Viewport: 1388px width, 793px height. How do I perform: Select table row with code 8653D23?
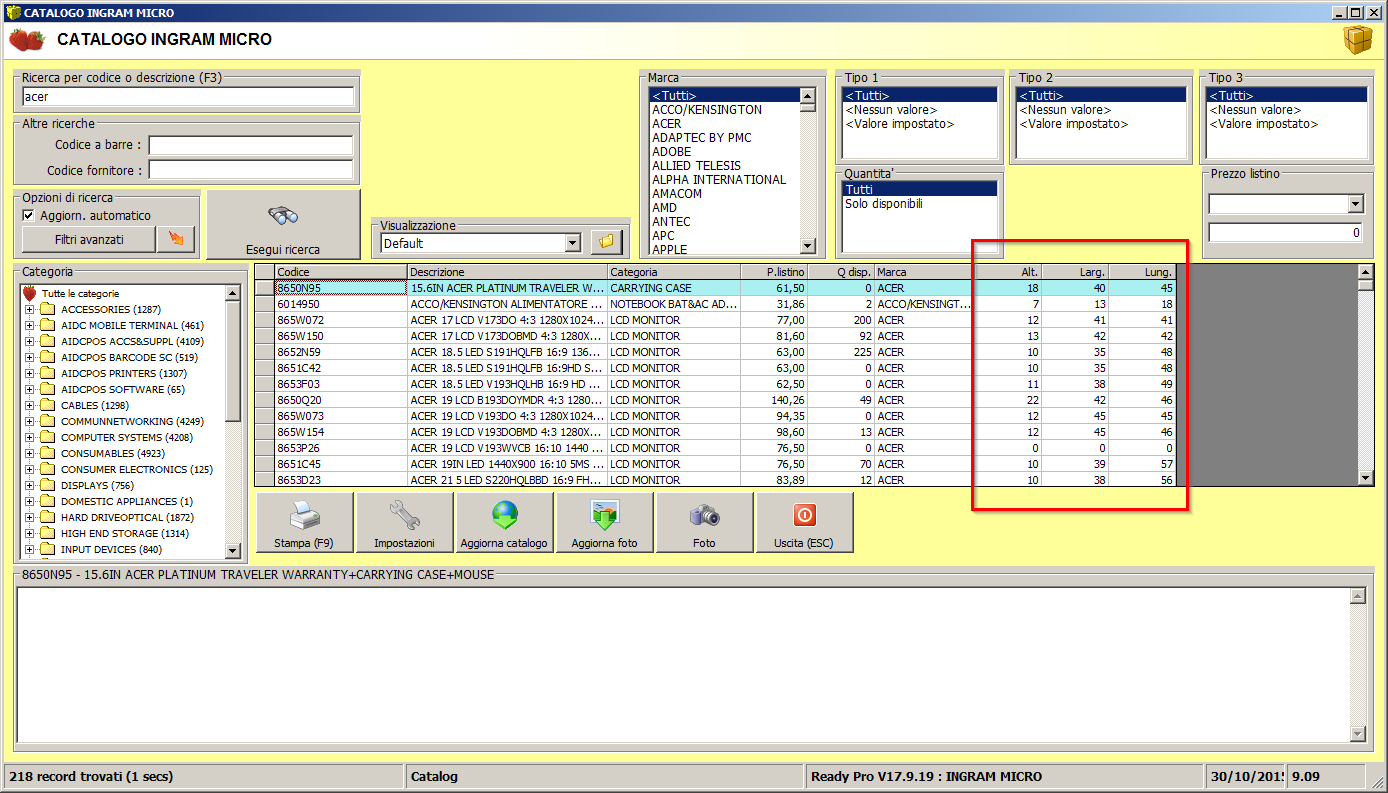click(x=715, y=480)
